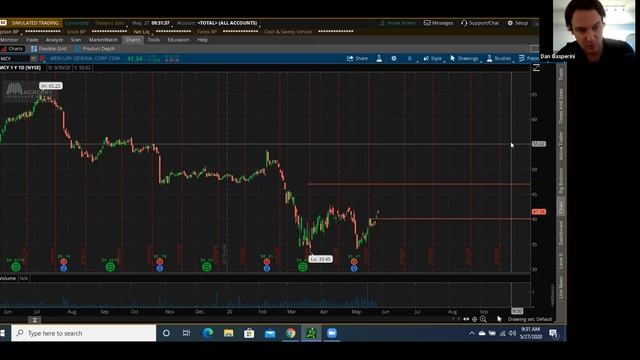Select the 55.02 price-level label on axis
Screen dimensions: 640x360
click(x=539, y=144)
